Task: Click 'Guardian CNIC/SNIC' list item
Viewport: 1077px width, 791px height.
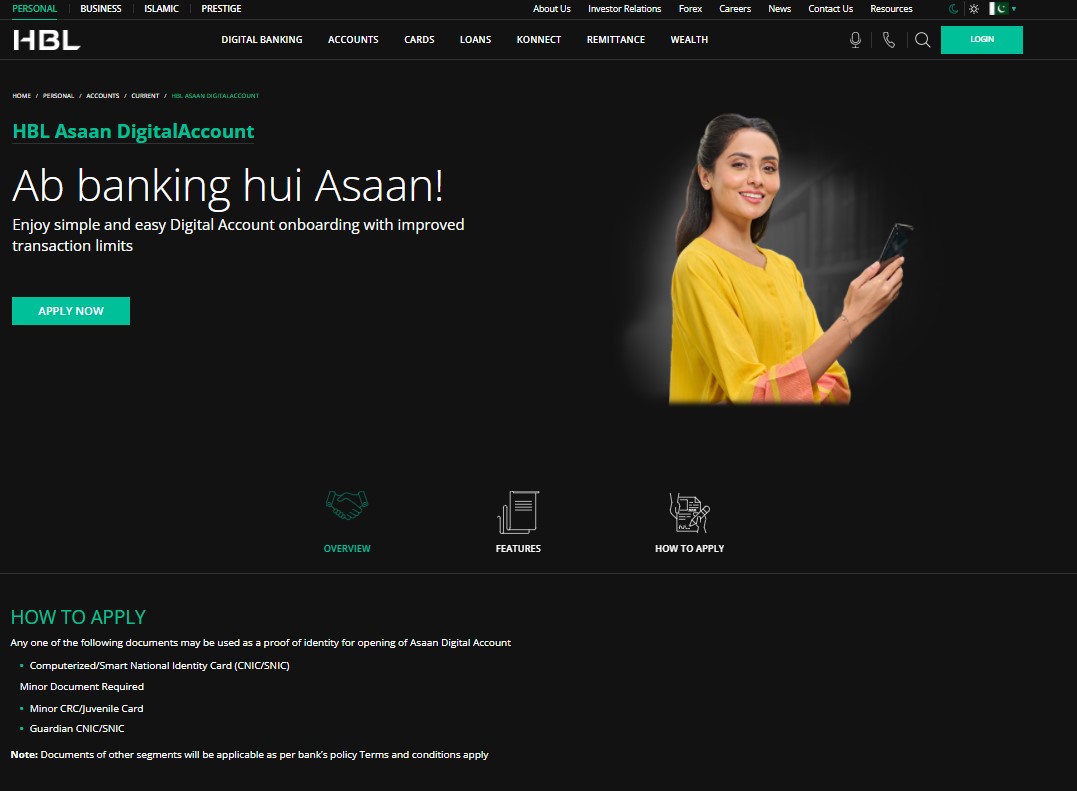Action: click(x=77, y=729)
